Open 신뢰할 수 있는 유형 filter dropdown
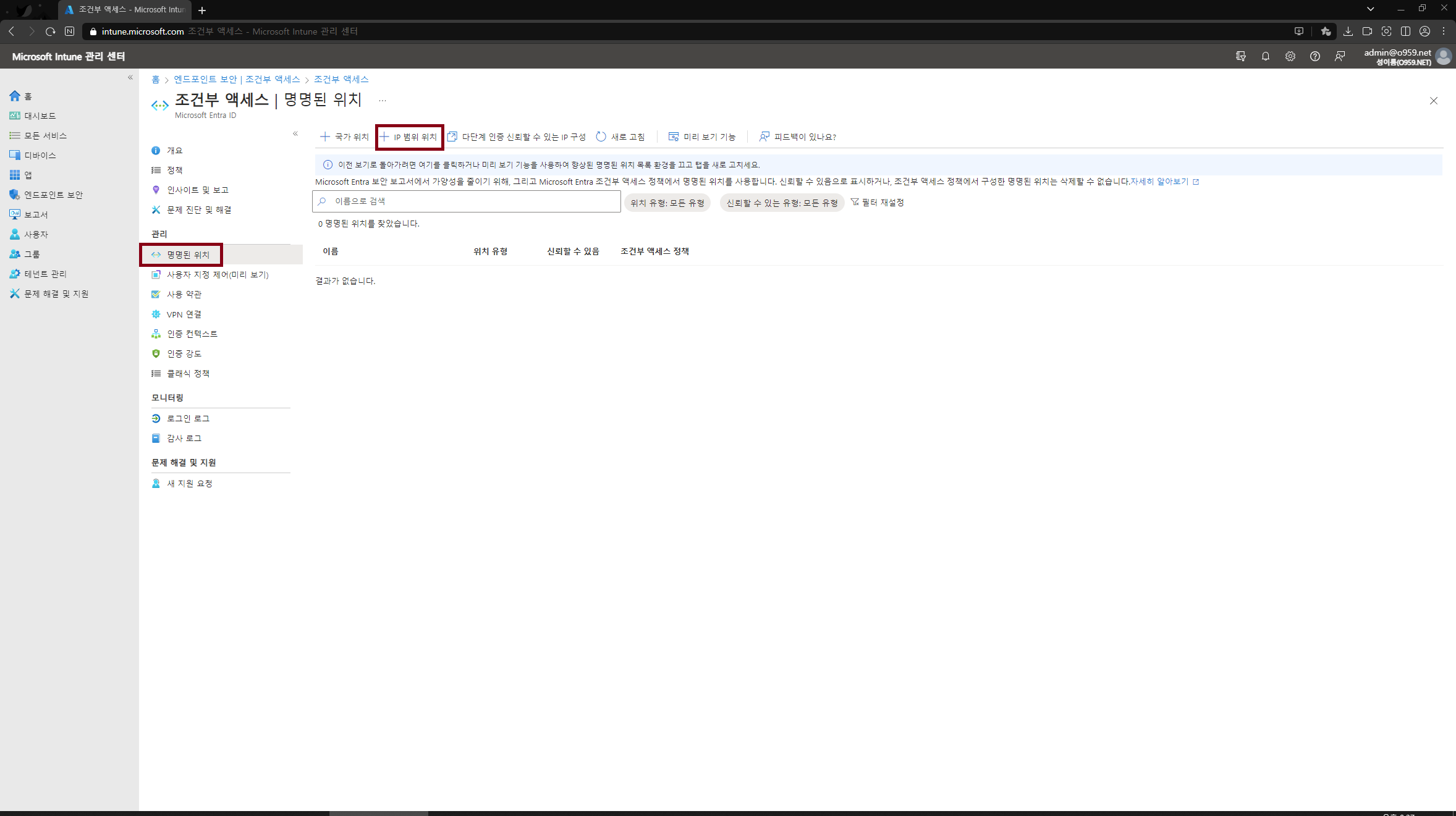Image resolution: width=1456 pixels, height=816 pixels. [x=781, y=203]
